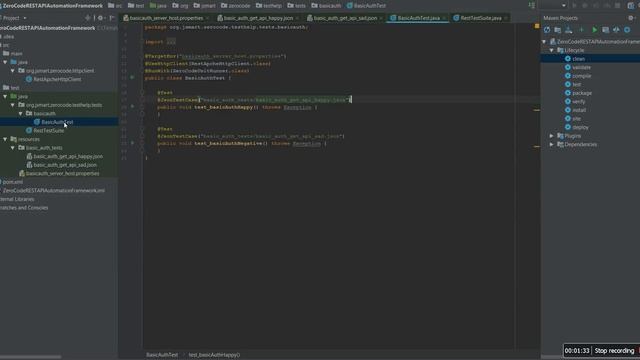Collapse the org.jsmart.zerocode.httpclient package arrow

[x=13, y=71]
